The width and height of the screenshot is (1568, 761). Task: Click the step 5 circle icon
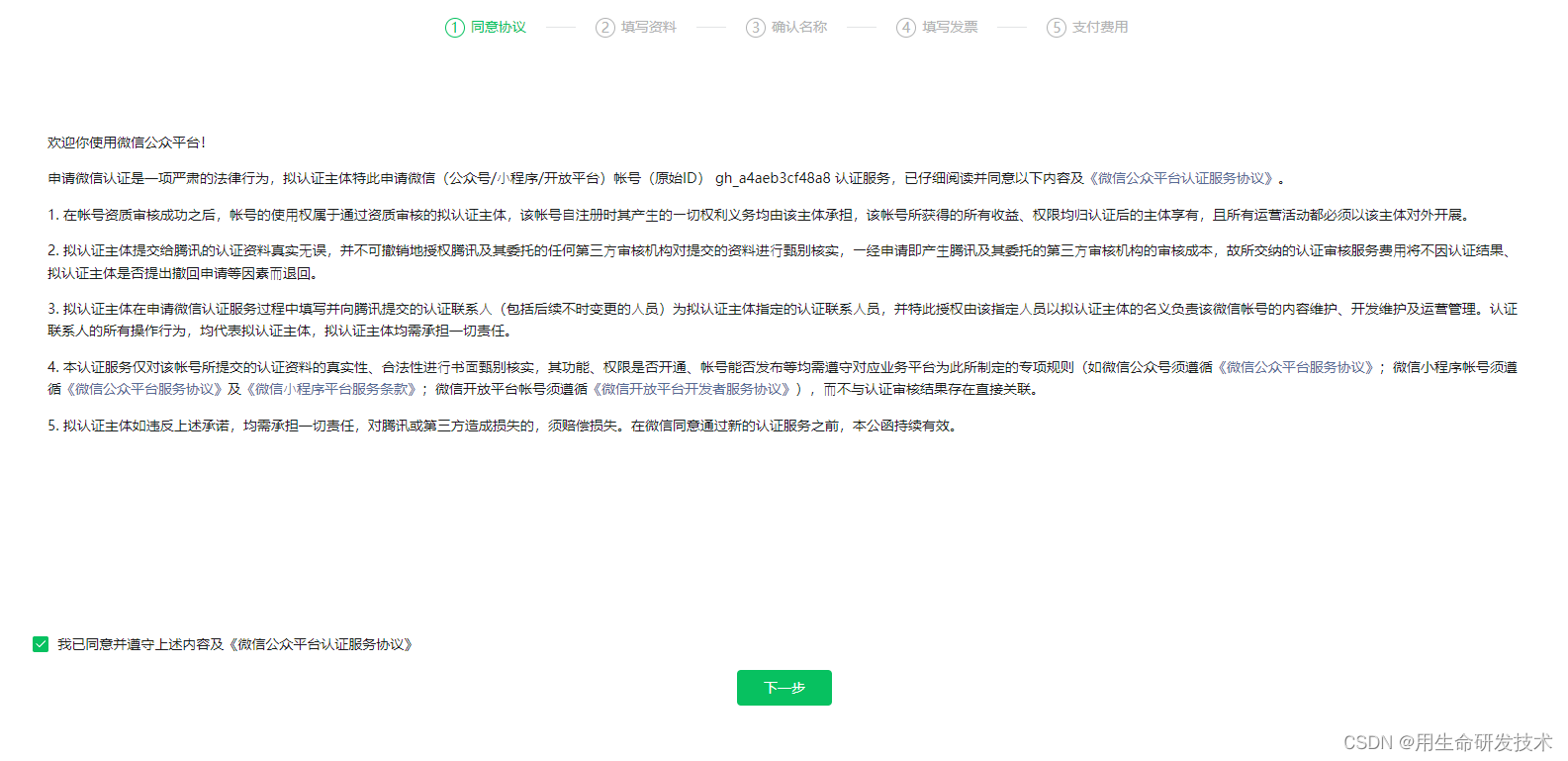1057,28
